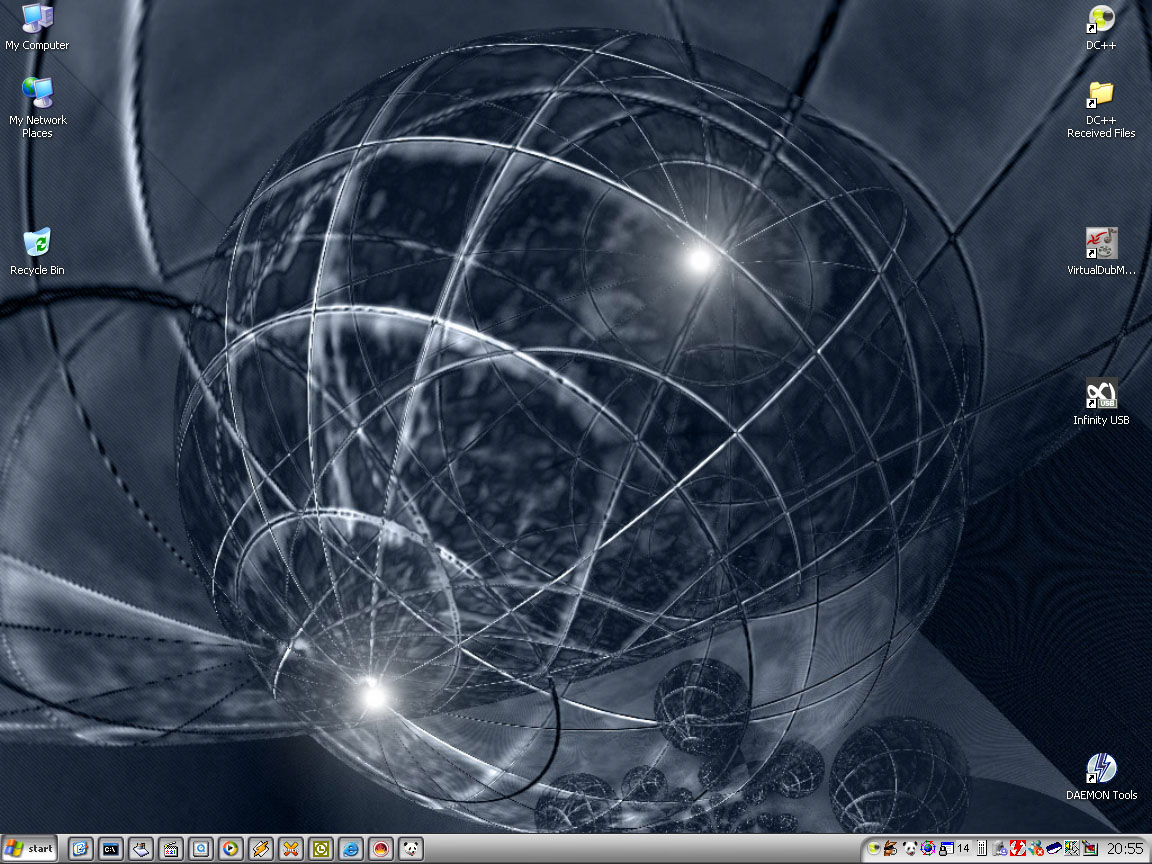The height and width of the screenshot is (864, 1152).
Task: Open the eMule donkey tray icon
Action: [x=890, y=848]
